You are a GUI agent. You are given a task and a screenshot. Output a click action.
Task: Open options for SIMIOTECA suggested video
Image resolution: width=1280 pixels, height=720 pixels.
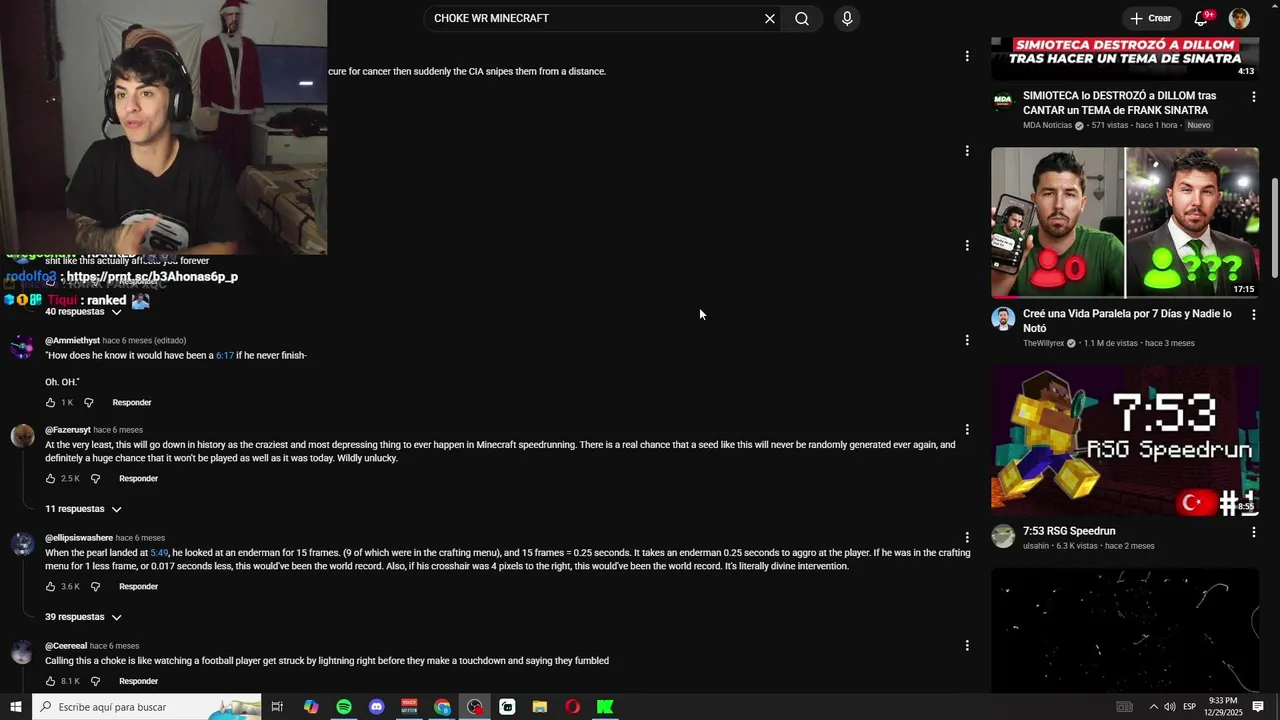pos(1253,97)
